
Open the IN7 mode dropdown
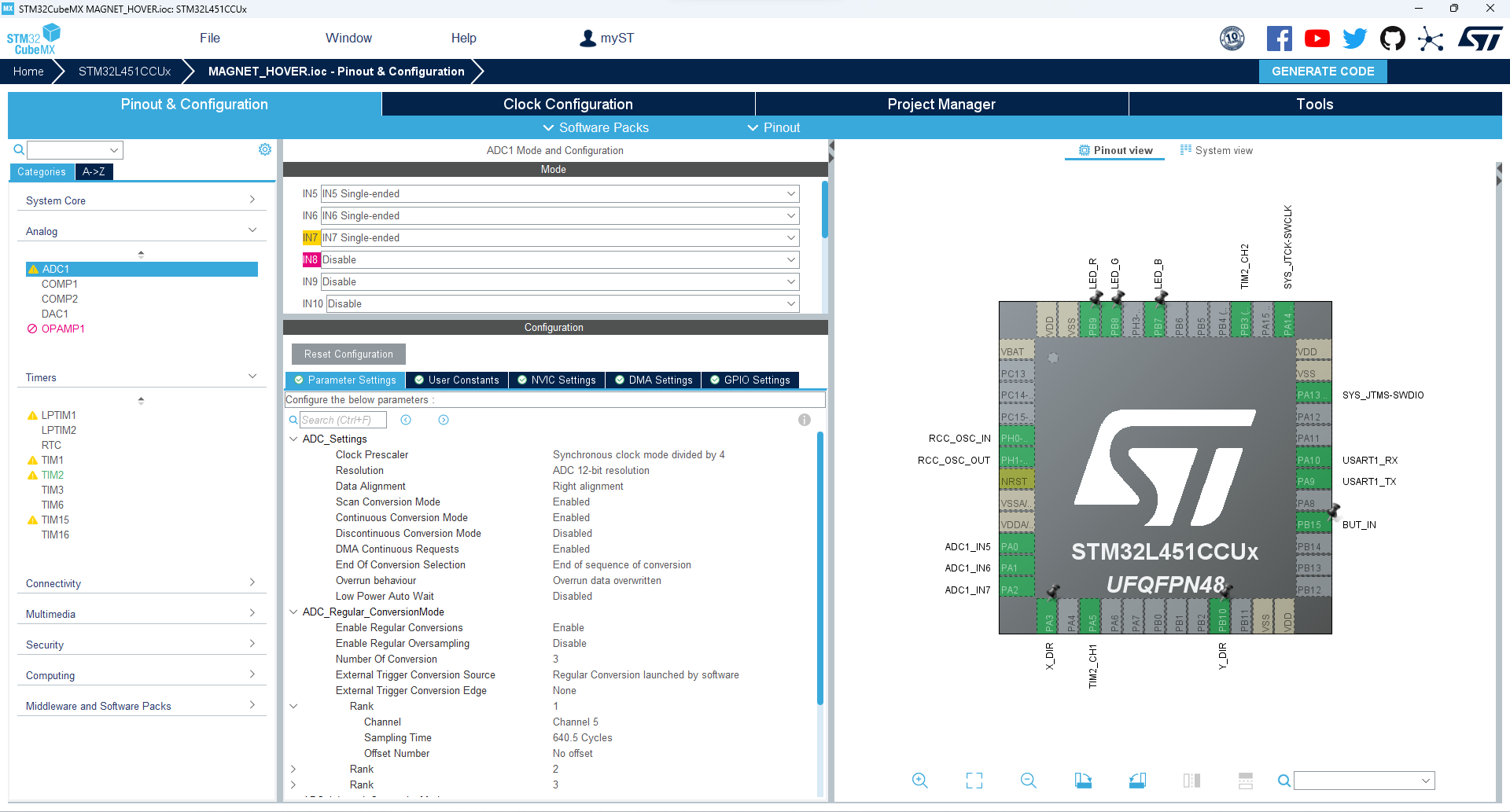[560, 237]
